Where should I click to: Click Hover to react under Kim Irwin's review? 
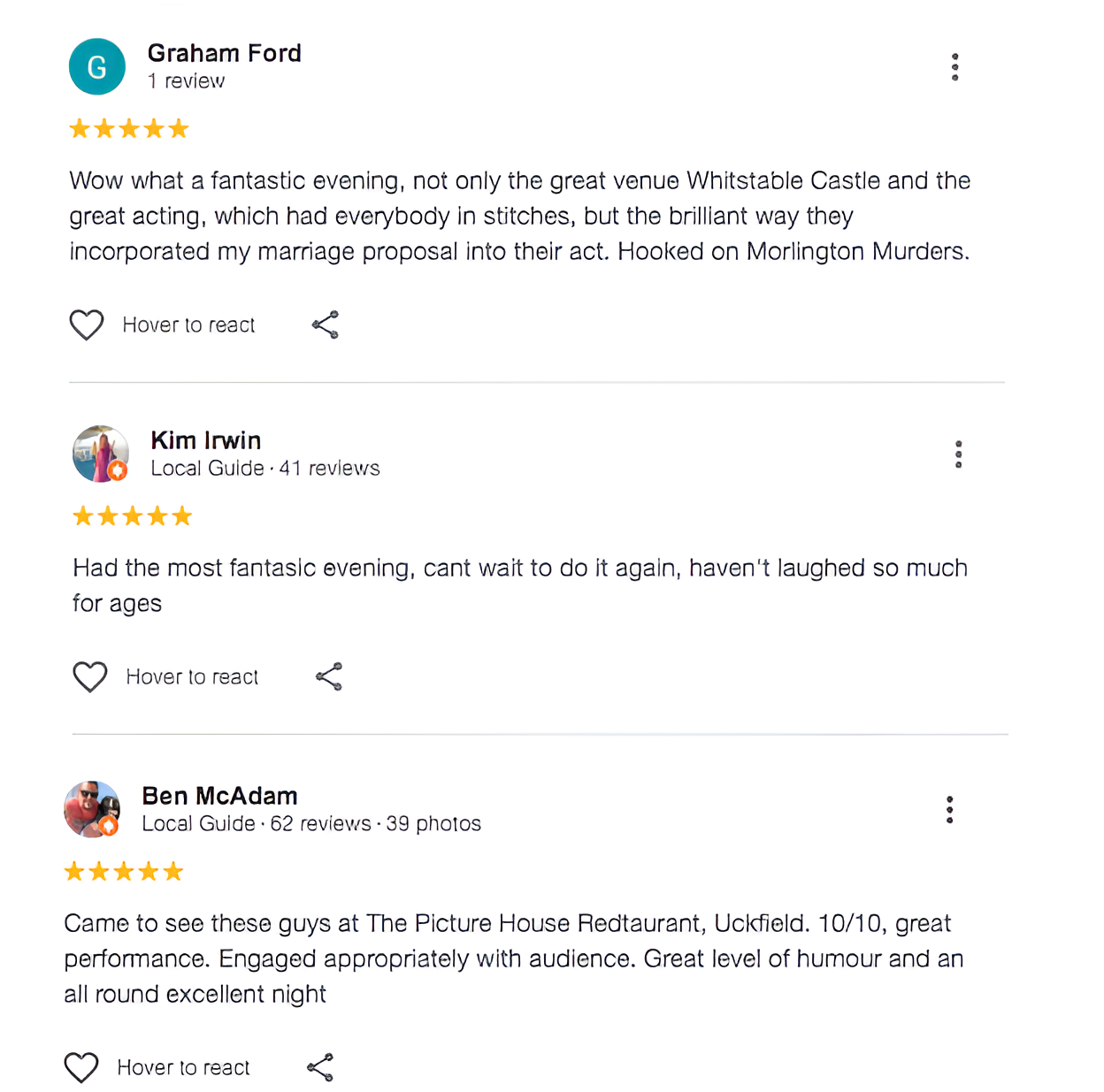(192, 677)
